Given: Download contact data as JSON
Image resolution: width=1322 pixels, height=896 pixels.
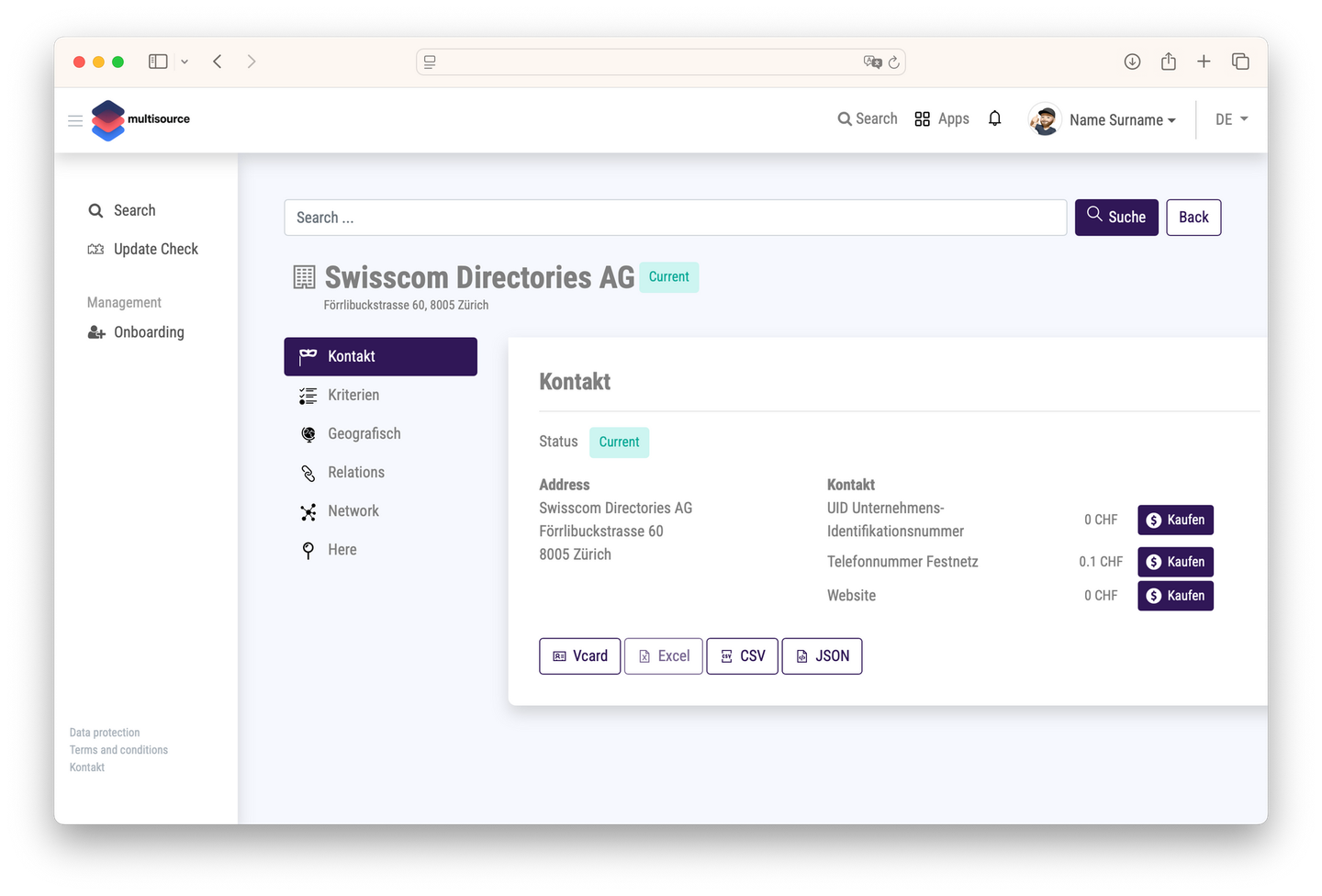Looking at the screenshot, I should (822, 655).
